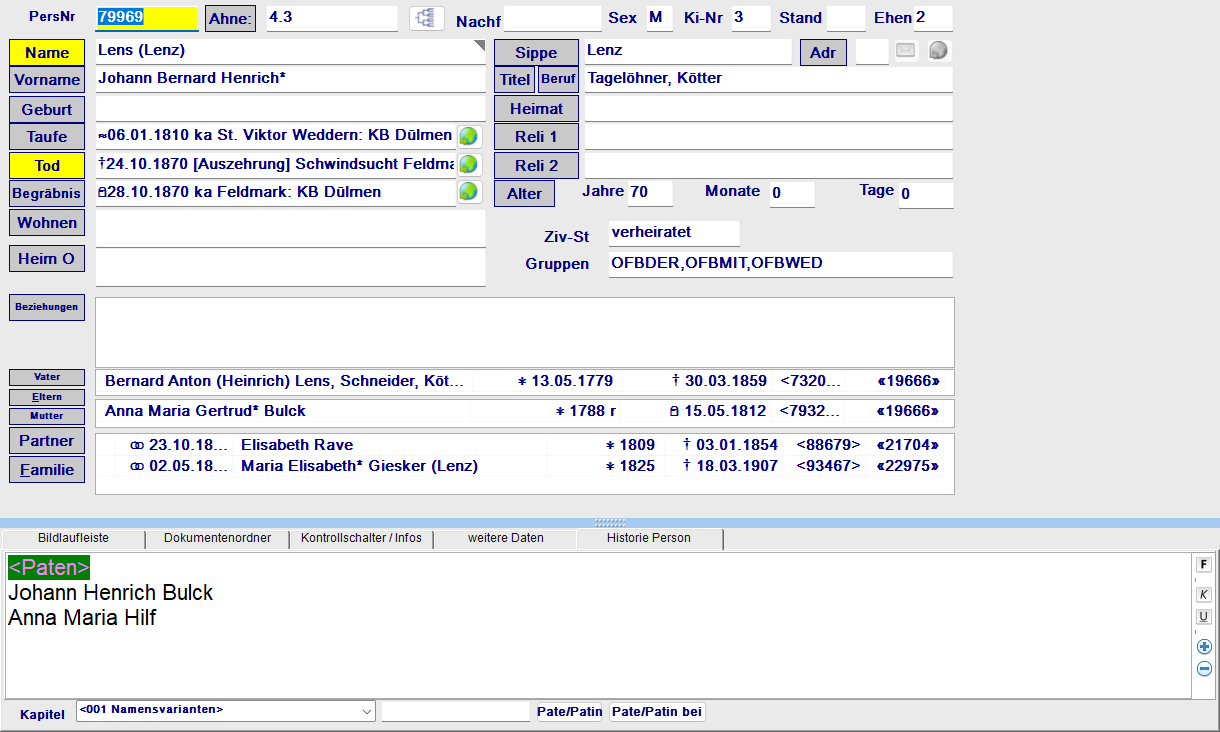The image size is (1220, 732).
Task: Expand the name variants triangle in Name field
Action: (x=478, y=46)
